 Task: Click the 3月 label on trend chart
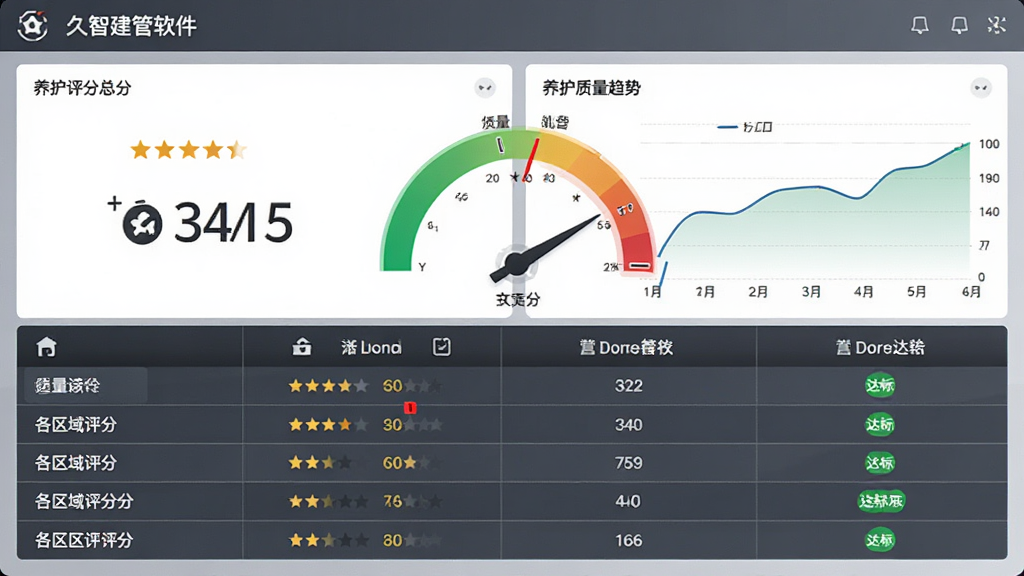pyautogui.click(x=811, y=292)
